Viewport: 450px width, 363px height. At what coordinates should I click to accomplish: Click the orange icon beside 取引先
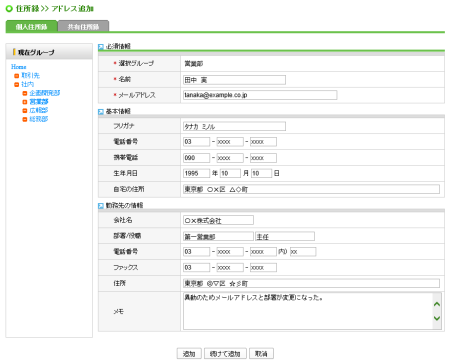tap(16, 76)
